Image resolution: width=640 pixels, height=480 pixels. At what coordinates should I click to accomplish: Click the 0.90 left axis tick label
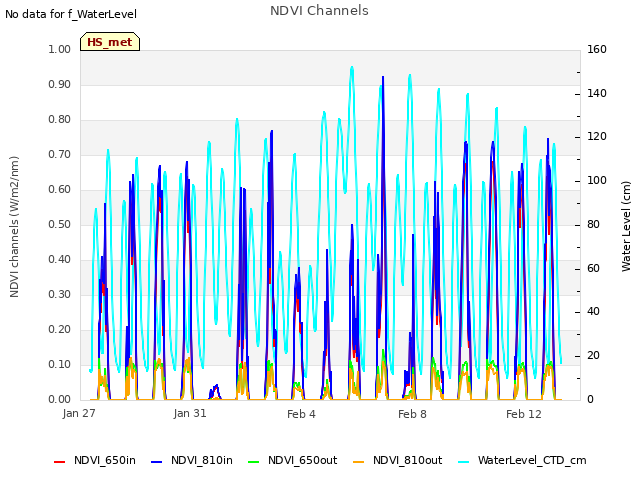(x=60, y=84)
